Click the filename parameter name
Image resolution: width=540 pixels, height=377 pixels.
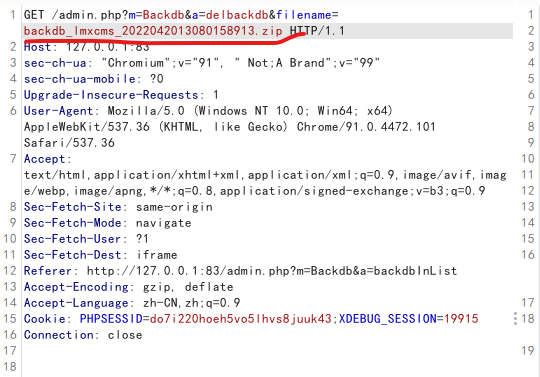(304, 15)
